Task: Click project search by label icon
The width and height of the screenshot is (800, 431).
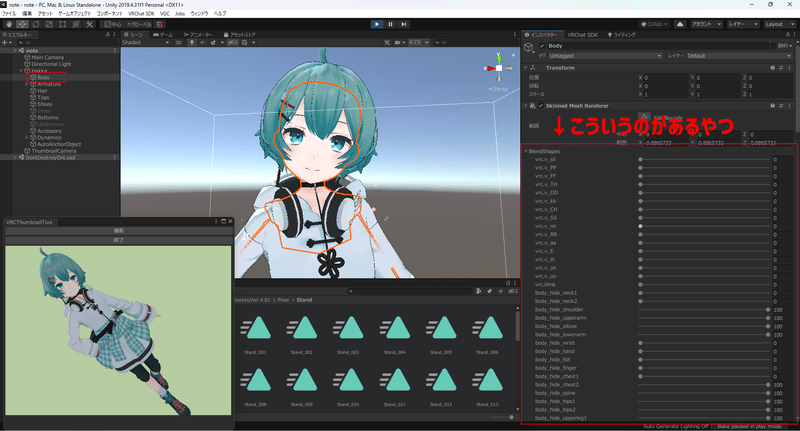Action: 489,291
